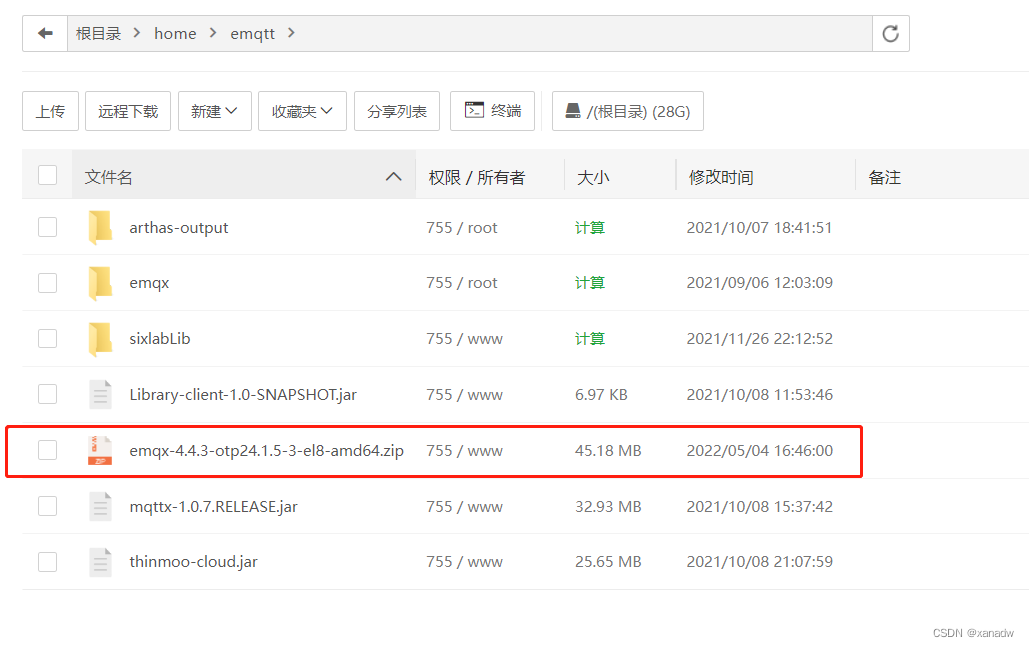Click the sixlabLib folder icon
Screen dimensions: 1029x647
point(100,339)
